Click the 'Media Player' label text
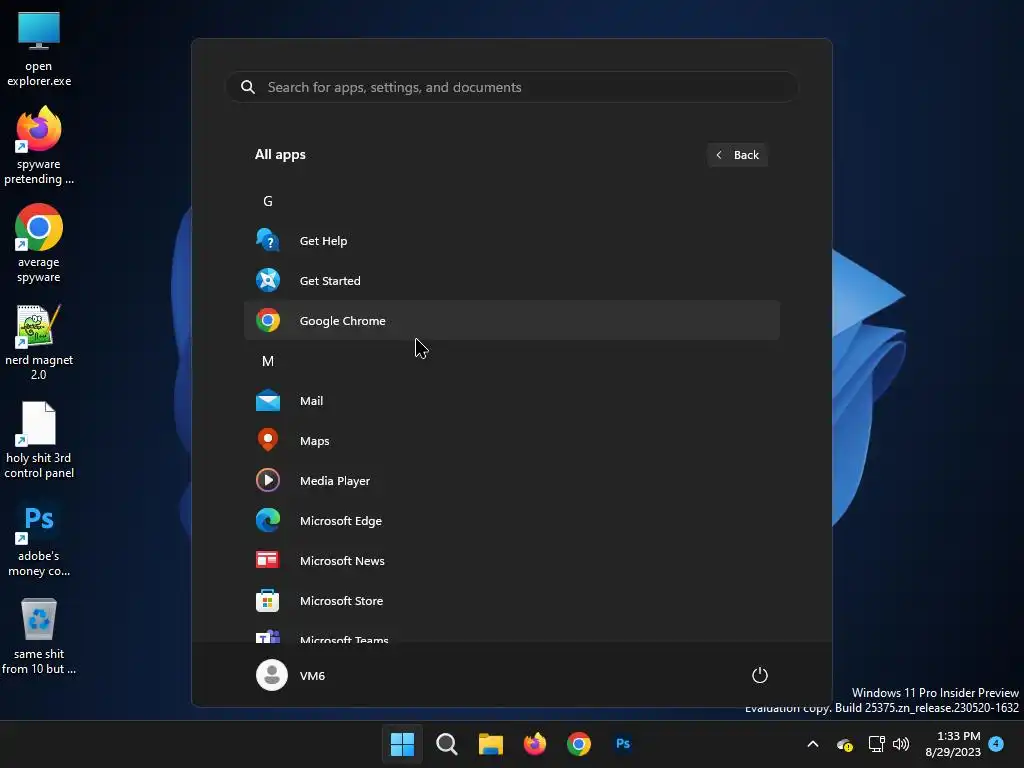 pos(335,481)
